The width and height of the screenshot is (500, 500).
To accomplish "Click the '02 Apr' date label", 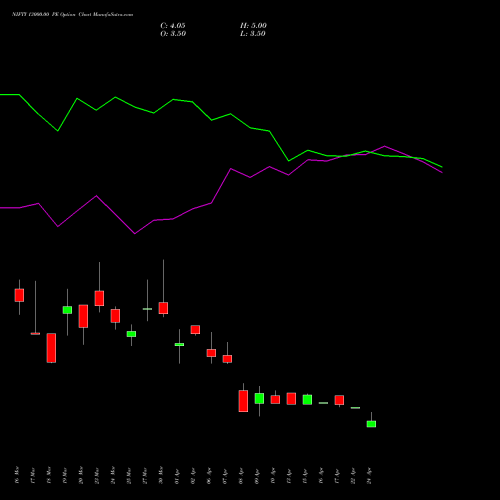I will [x=193, y=476].
